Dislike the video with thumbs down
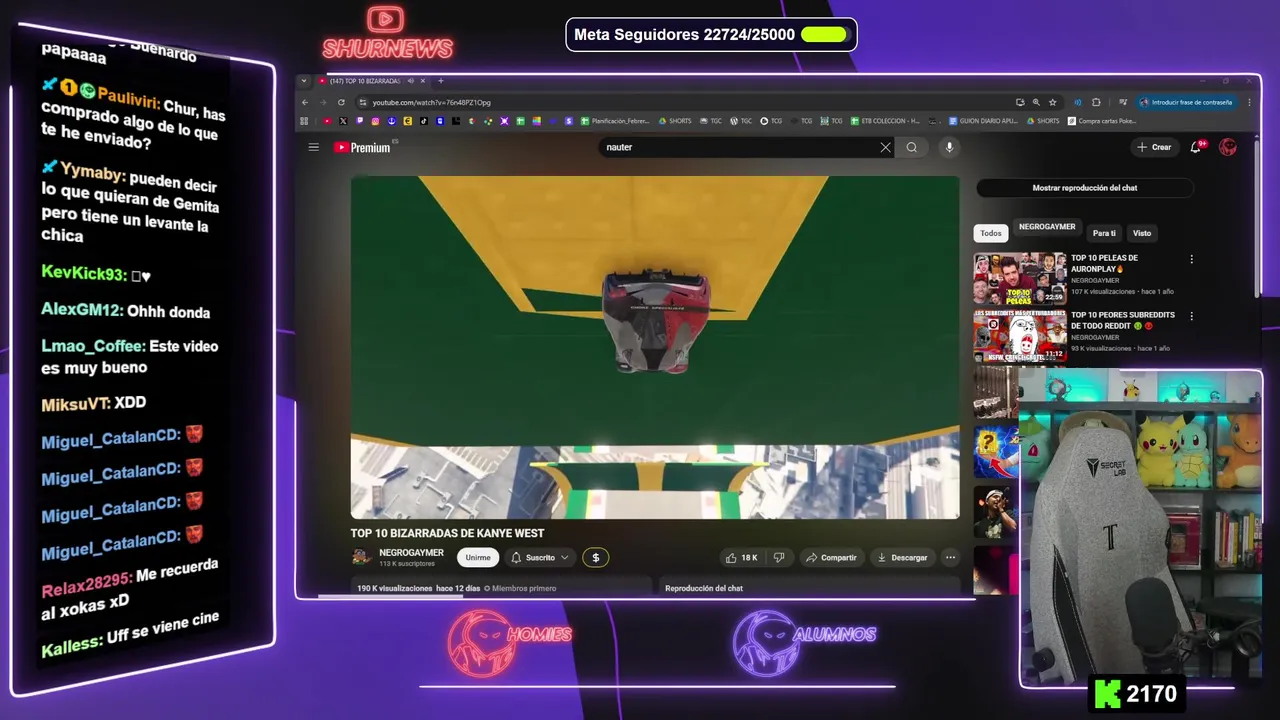This screenshot has width=1280, height=720. click(778, 557)
